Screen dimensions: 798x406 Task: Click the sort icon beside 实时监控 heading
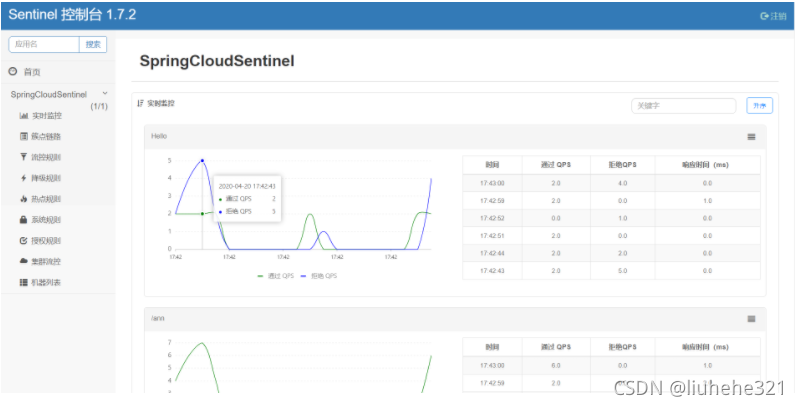[140, 103]
